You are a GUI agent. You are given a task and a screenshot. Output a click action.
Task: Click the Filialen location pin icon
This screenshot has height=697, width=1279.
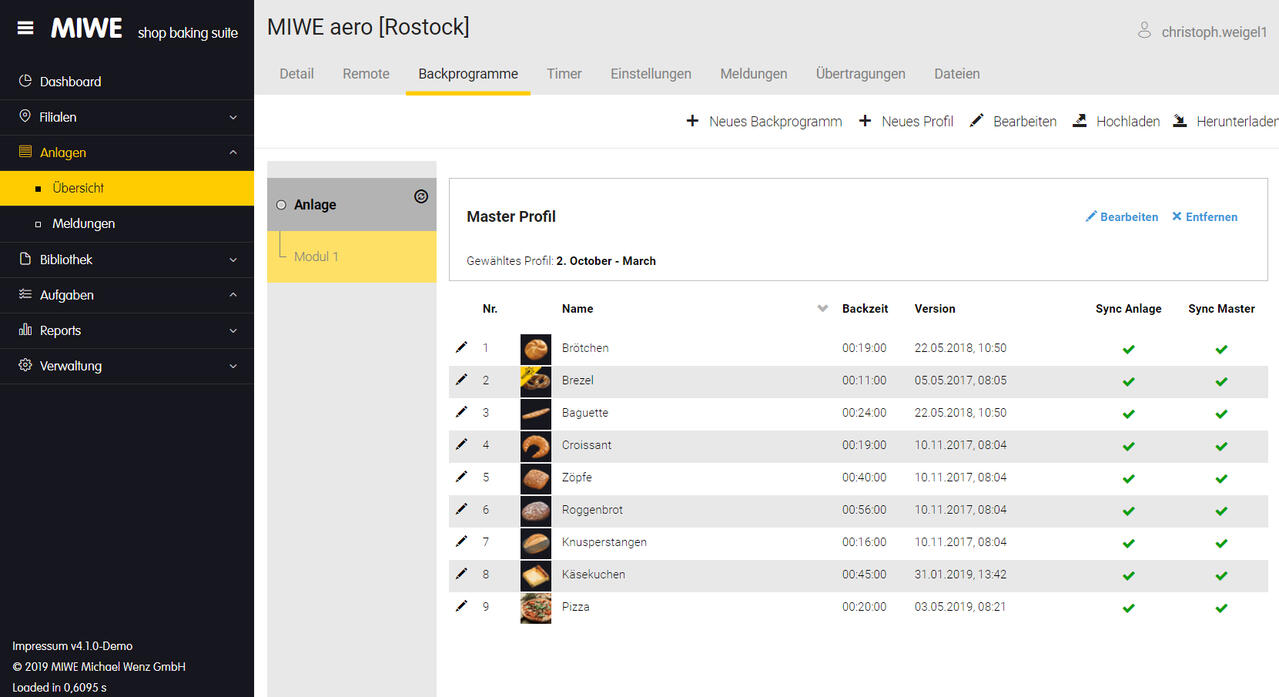pyautogui.click(x=26, y=117)
